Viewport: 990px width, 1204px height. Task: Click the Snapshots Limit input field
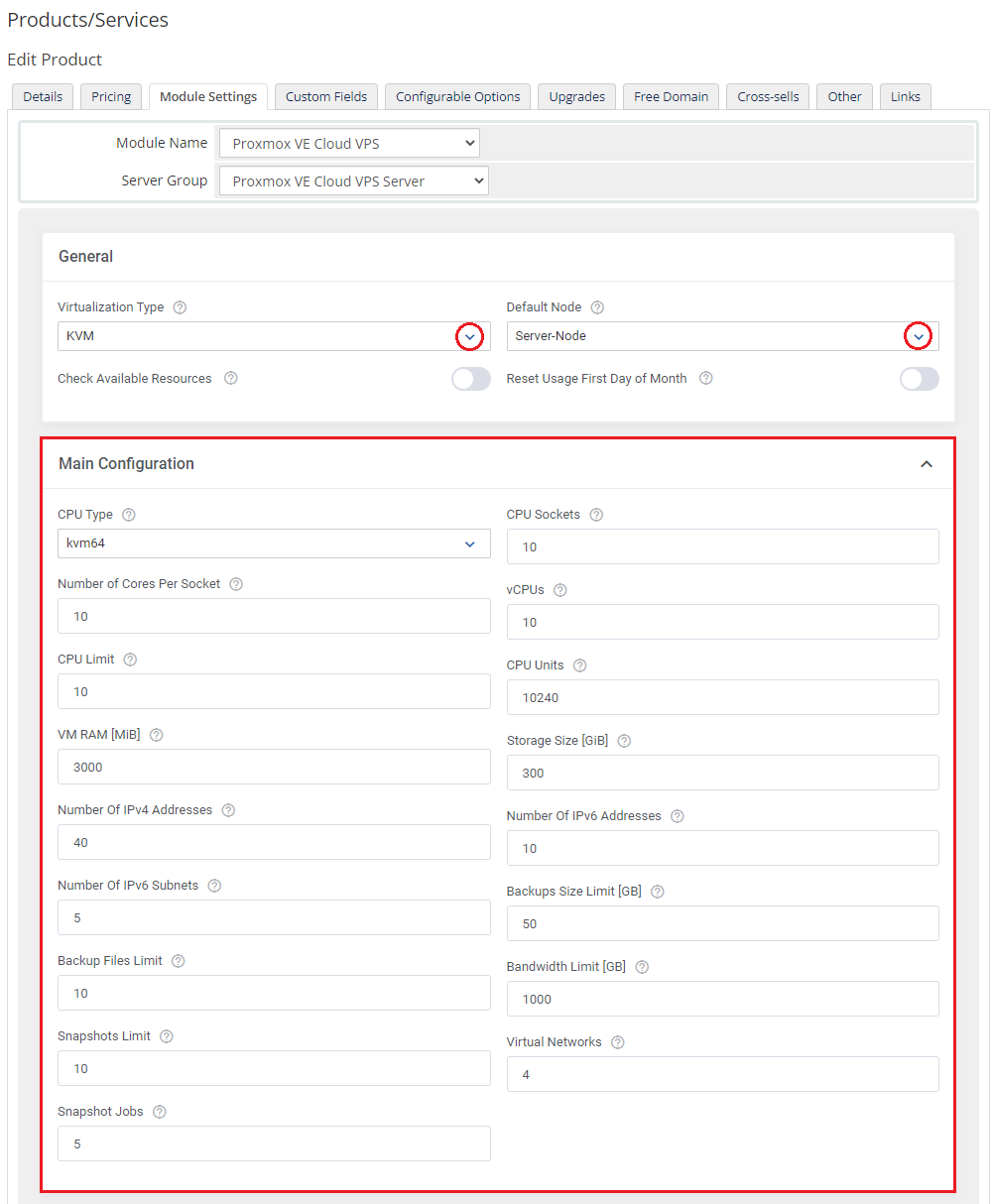click(274, 1068)
